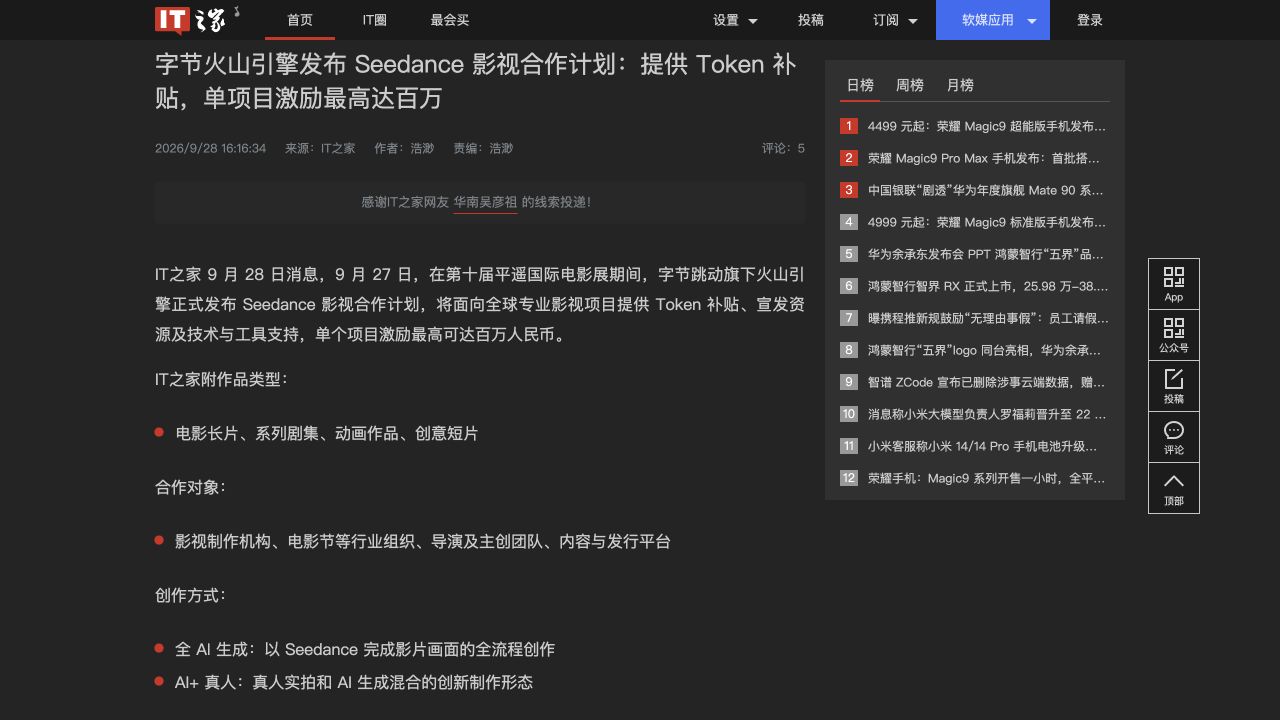1280x720 pixels.
Task: Click the bullet 全 AI 生成
Action: (x=365, y=649)
